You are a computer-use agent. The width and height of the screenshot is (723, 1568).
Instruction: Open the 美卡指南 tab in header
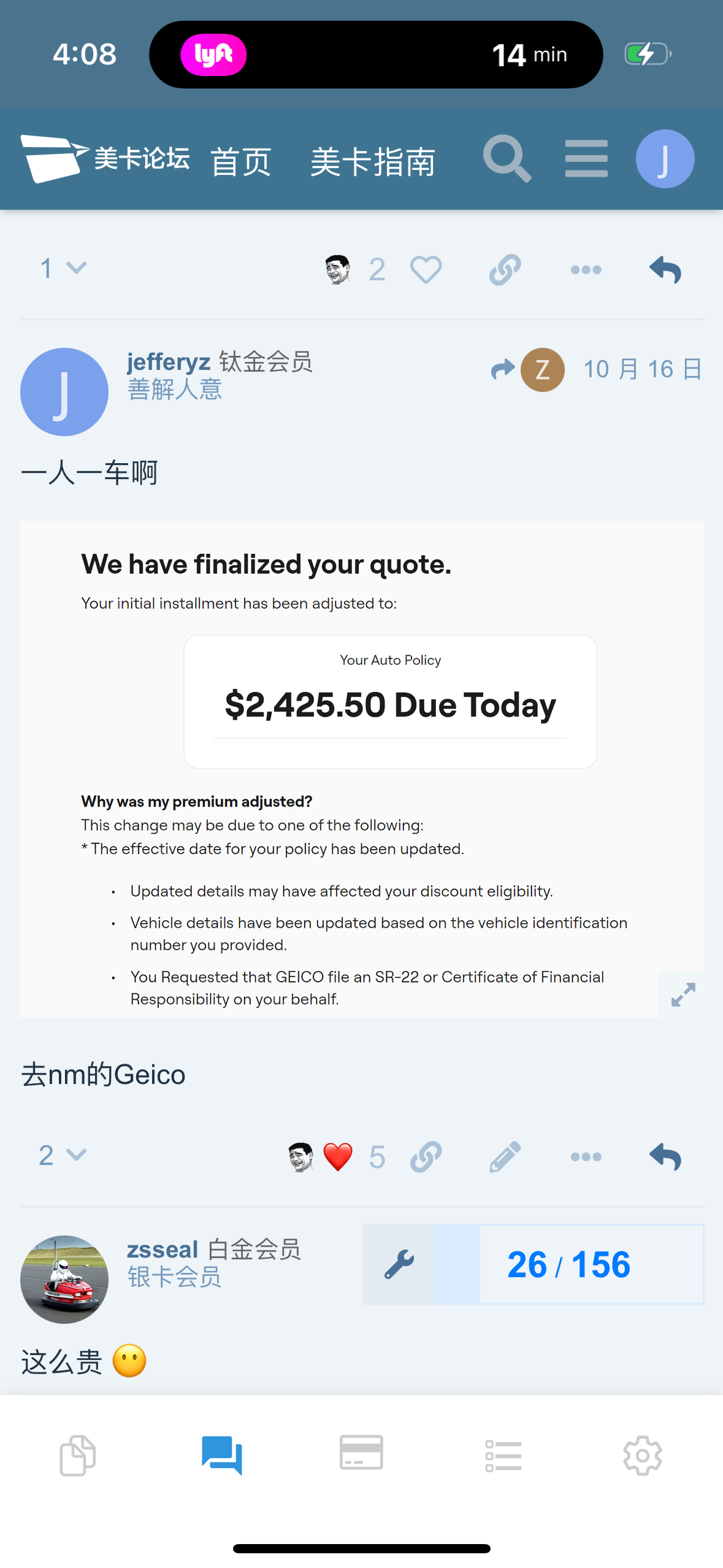tap(373, 162)
